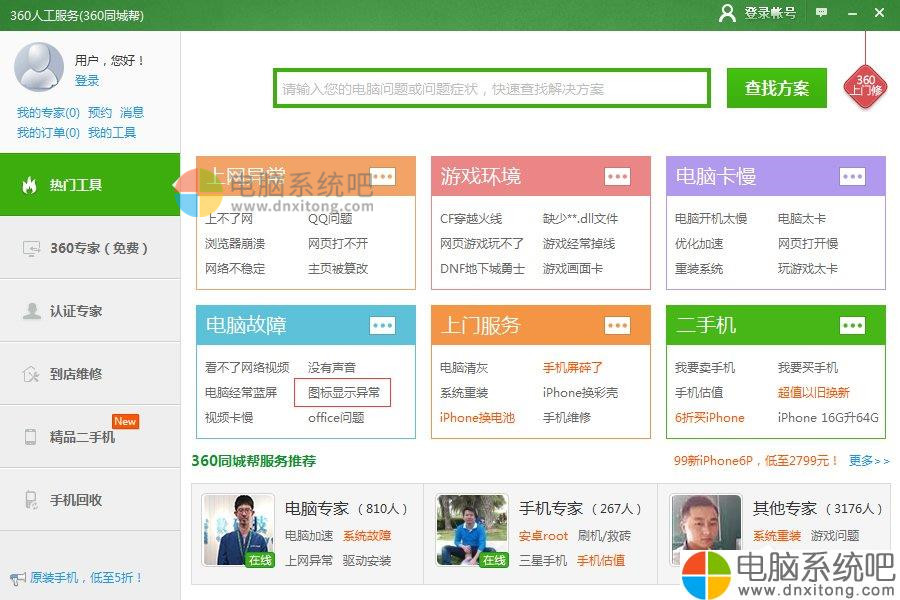Screen dimensions: 900x600
Task: Open the 网页游戏玩不了 link
Action: [482, 243]
